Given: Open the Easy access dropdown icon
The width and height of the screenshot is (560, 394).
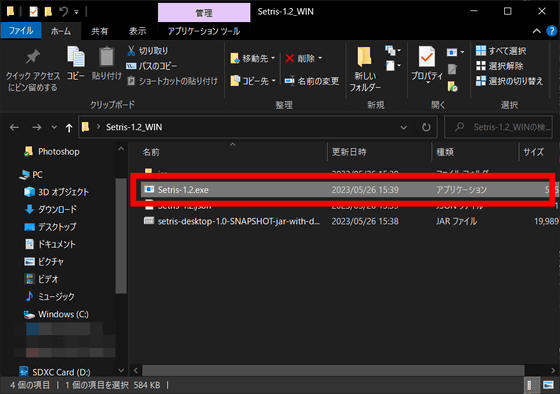Looking at the screenshot, I should (393, 66).
